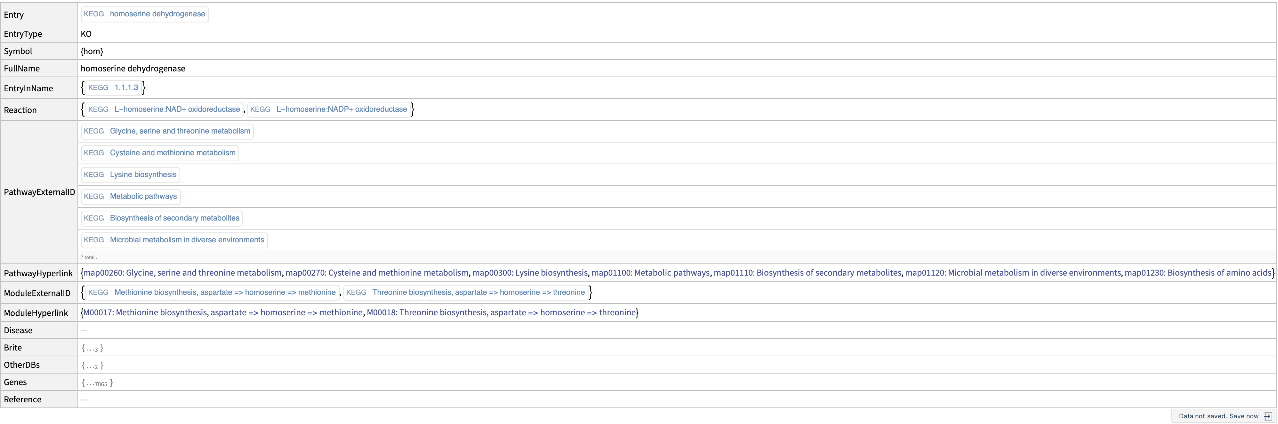
Task: Open L-homoserine:NADP+ oxidoreductase reaction
Action: click(329, 108)
